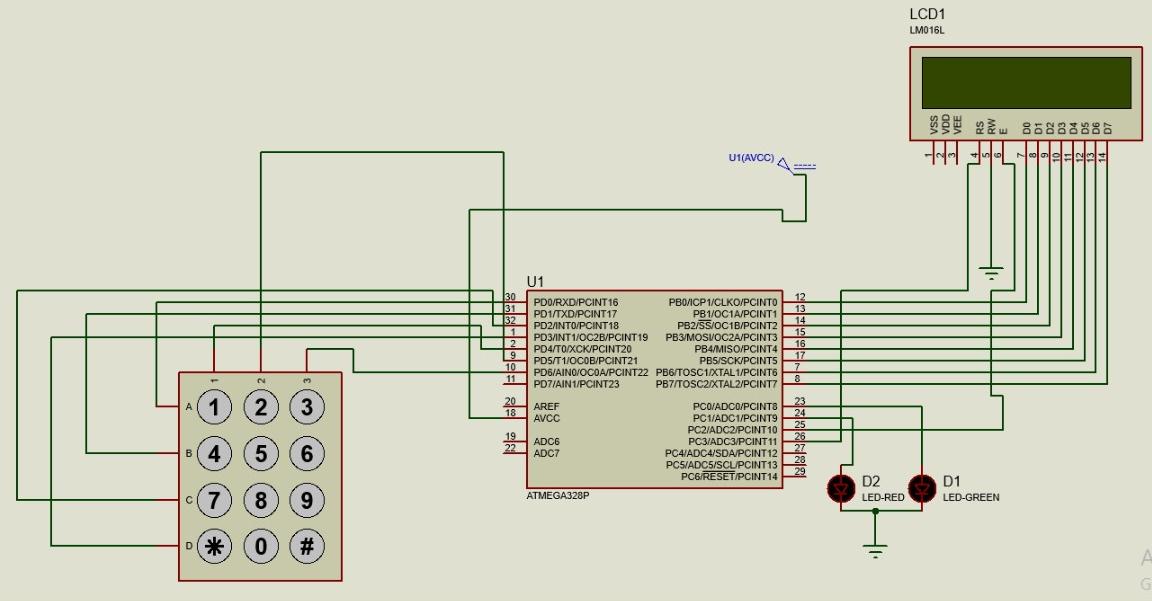1152x601 pixels.
Task: Select the keypad component body
Action: click(260, 478)
